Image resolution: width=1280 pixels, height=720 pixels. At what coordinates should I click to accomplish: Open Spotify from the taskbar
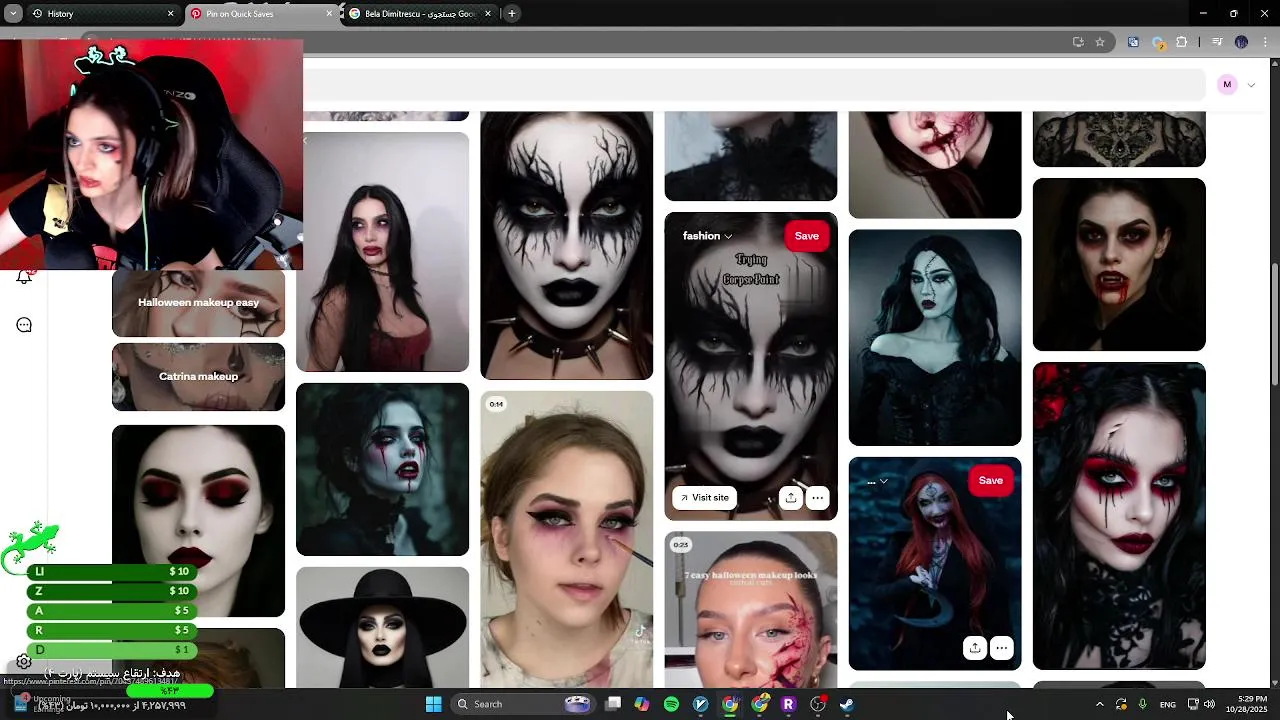(671, 704)
